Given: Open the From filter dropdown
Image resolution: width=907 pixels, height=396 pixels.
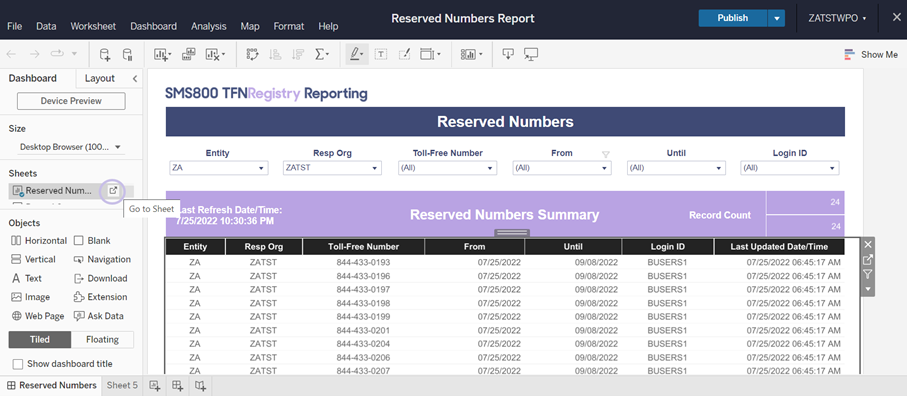Looking at the screenshot, I should tap(562, 168).
